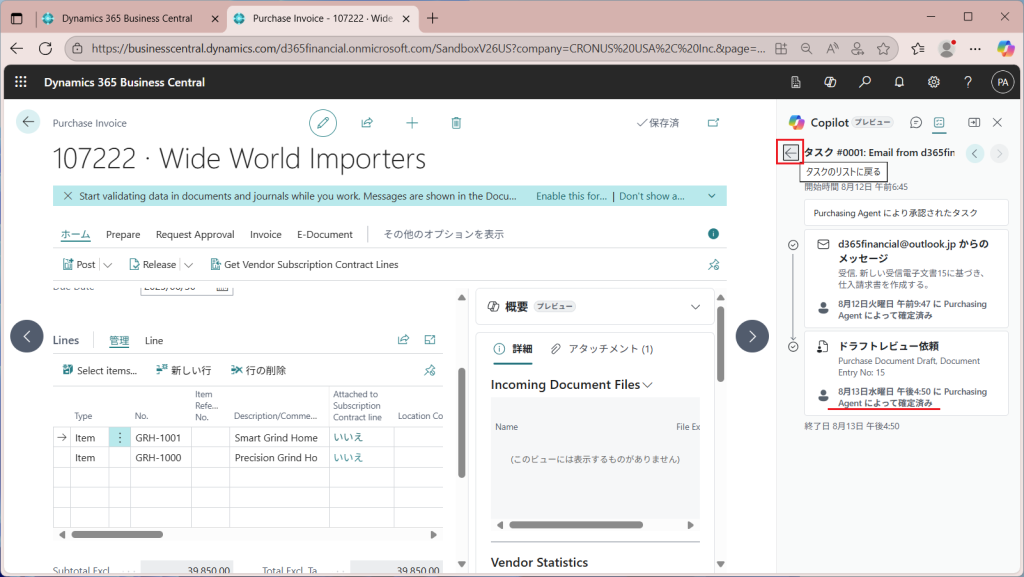Click the Incoming Document Files horizontal scrollbar

pyautogui.click(x=576, y=525)
